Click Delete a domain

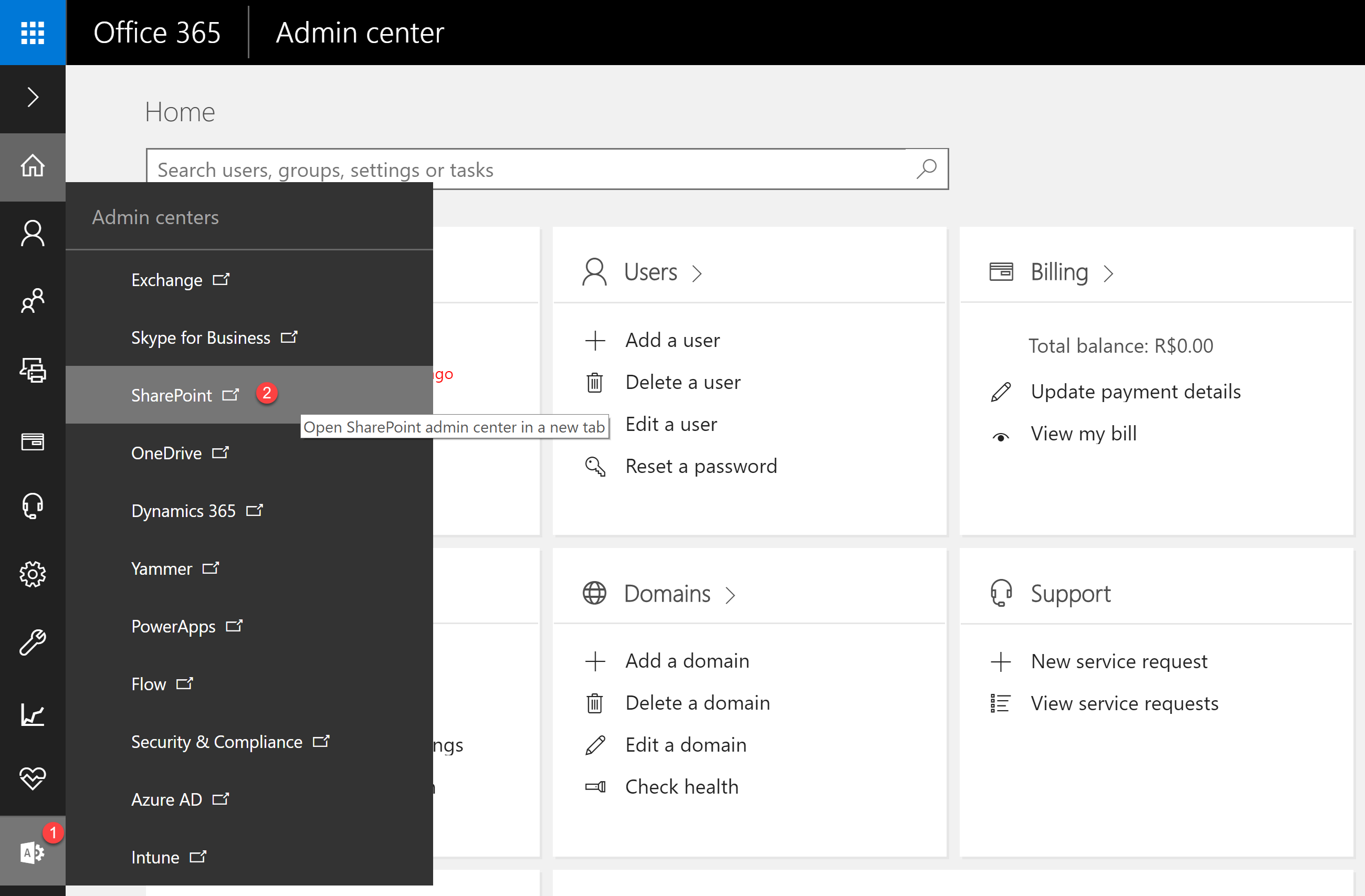(697, 703)
